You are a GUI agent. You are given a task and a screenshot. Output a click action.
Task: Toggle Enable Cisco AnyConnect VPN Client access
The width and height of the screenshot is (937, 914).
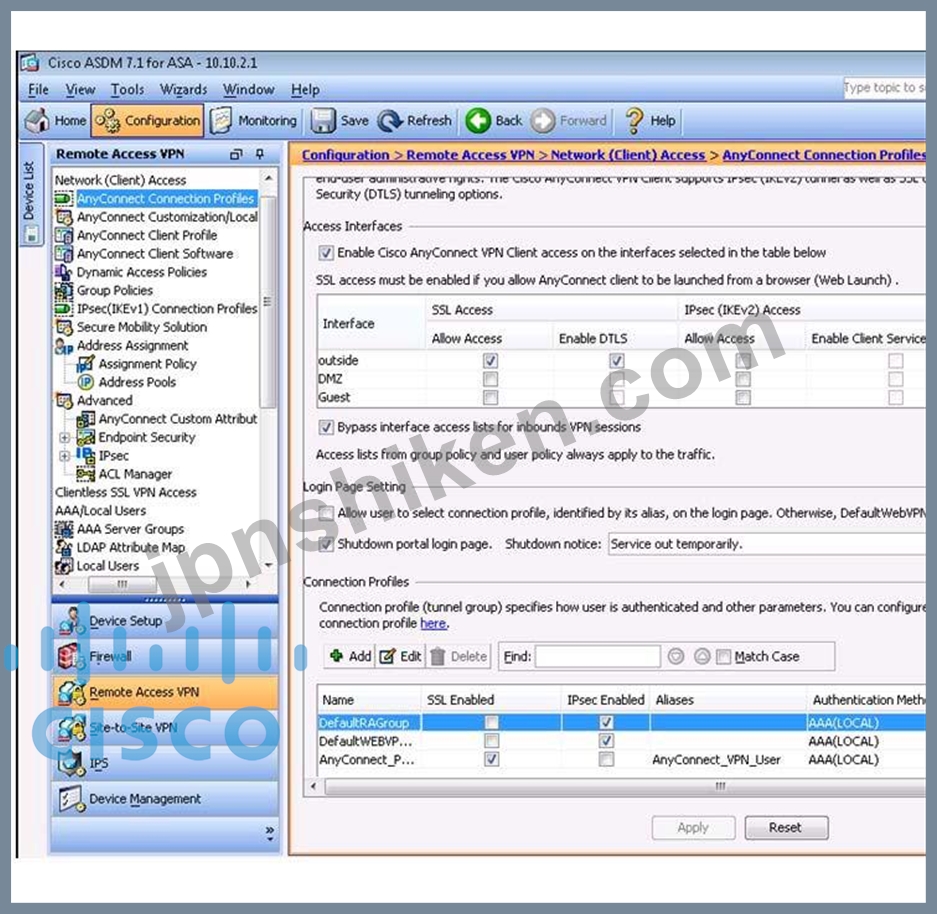click(326, 253)
